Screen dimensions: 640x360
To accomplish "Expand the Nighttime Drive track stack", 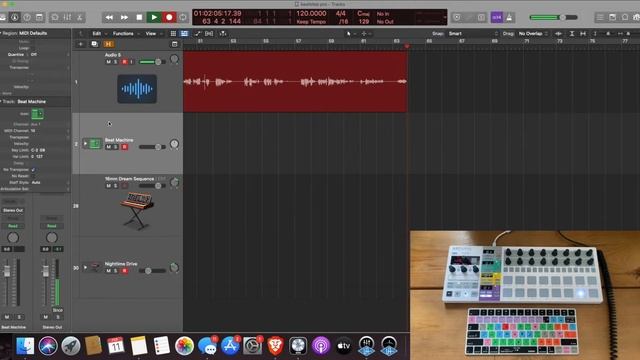I will tap(85, 268).
